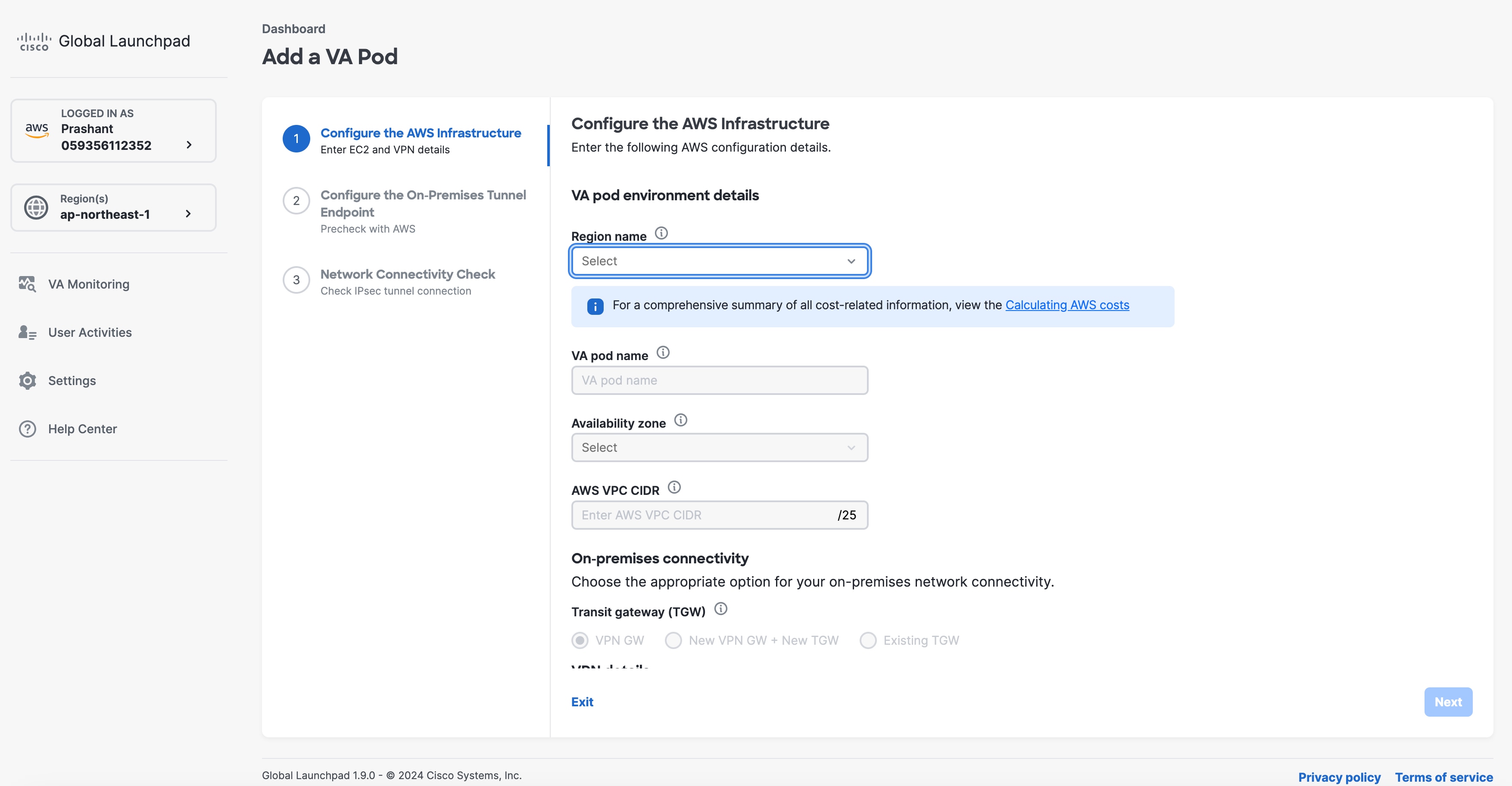Viewport: 1512px width, 786px height.
Task: Open the Privacy policy link
Action: click(x=1339, y=777)
